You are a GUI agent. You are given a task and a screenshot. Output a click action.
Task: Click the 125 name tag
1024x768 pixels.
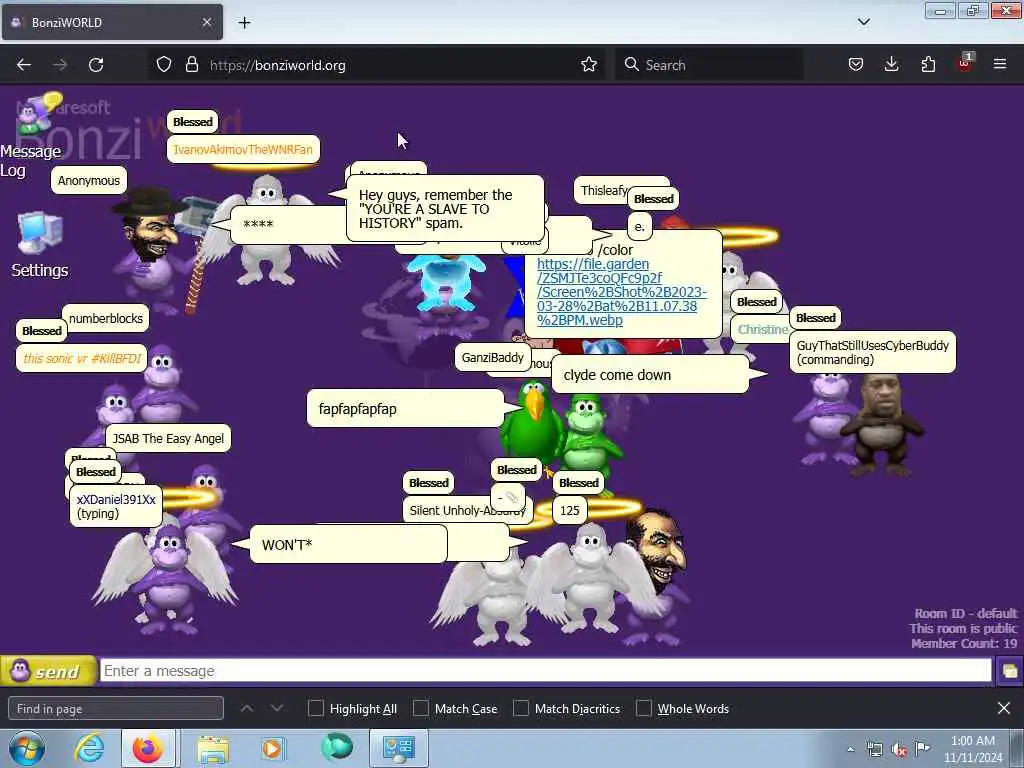click(569, 510)
